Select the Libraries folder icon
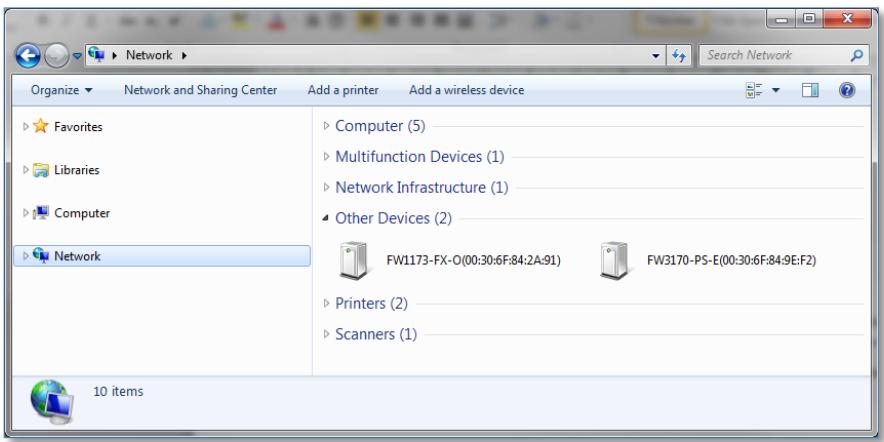 [41, 170]
